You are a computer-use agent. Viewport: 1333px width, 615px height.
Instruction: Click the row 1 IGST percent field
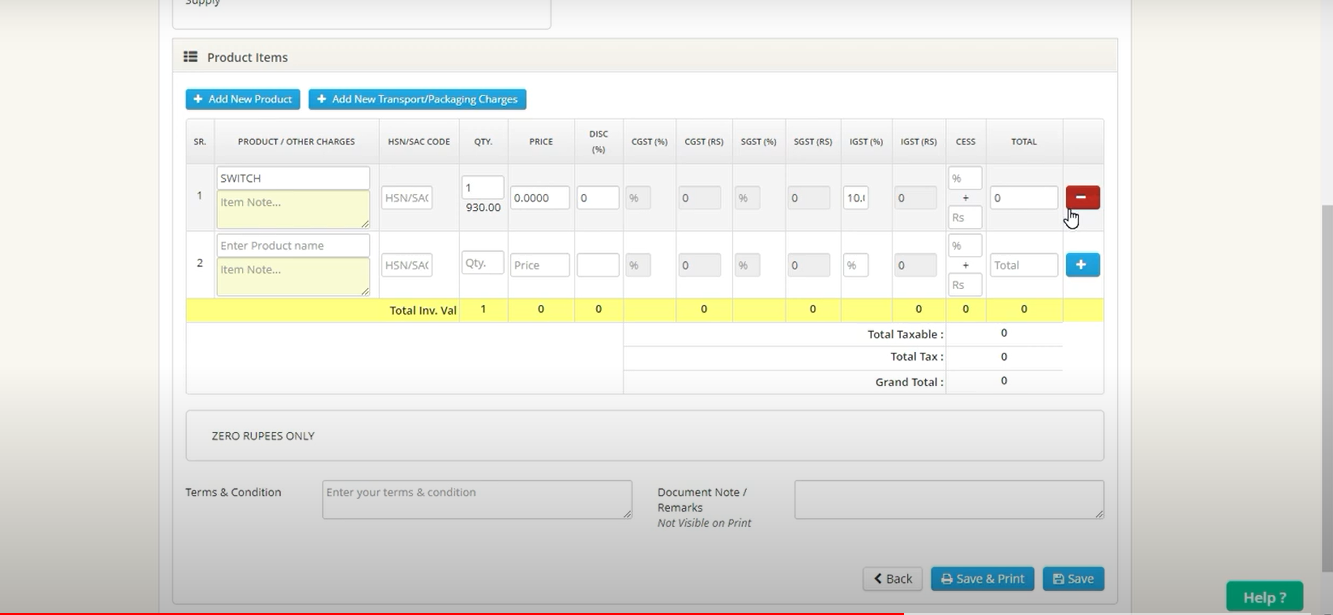855,198
